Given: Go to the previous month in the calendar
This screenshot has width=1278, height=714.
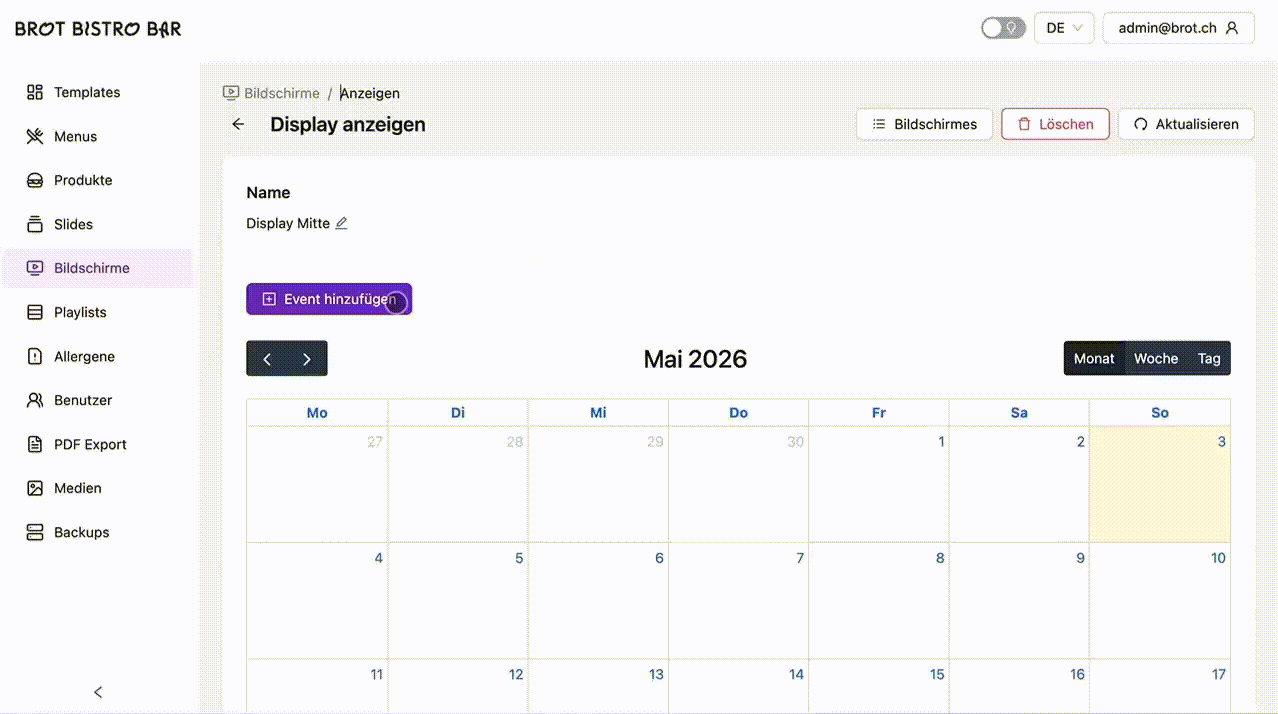Looking at the screenshot, I should (x=267, y=359).
